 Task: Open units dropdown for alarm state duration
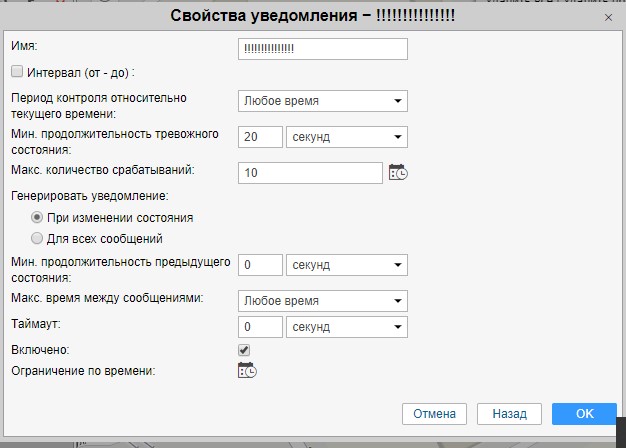pyautogui.click(x=347, y=137)
